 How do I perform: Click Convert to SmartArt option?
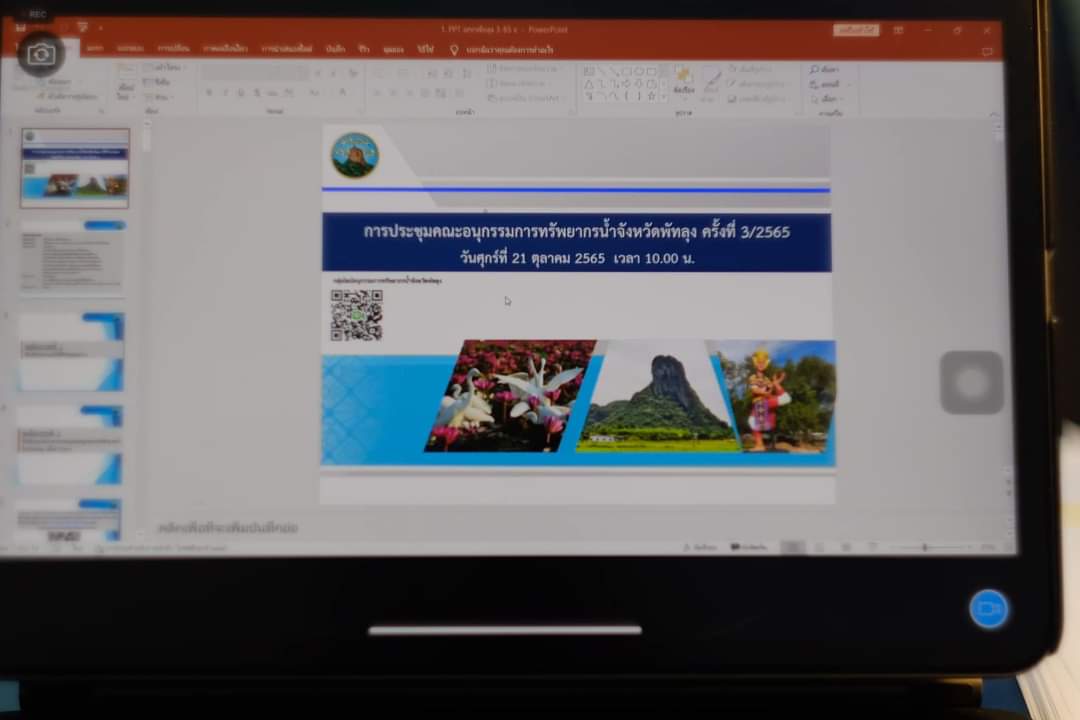526,99
